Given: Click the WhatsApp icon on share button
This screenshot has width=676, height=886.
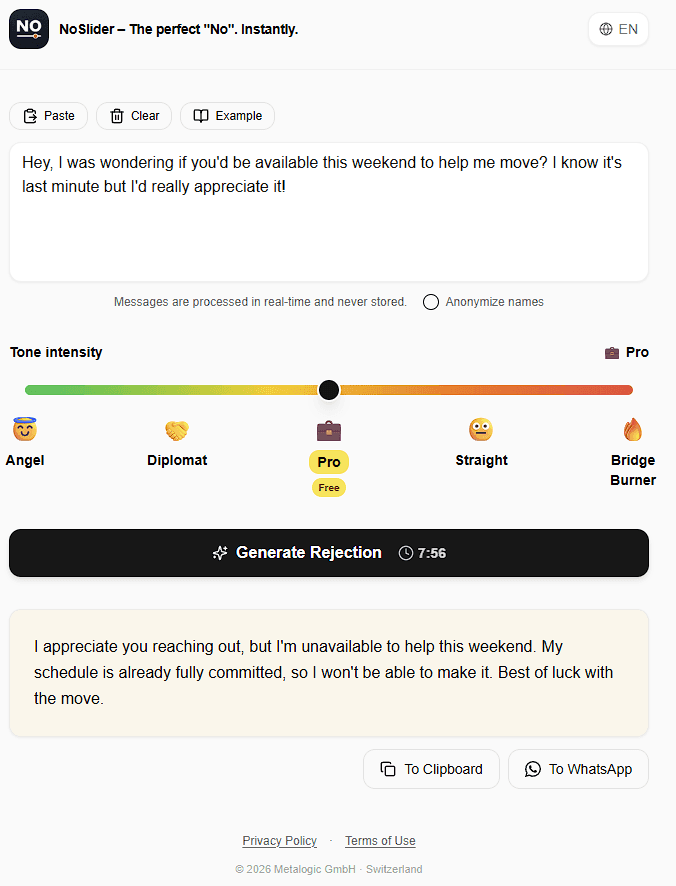Looking at the screenshot, I should [533, 768].
